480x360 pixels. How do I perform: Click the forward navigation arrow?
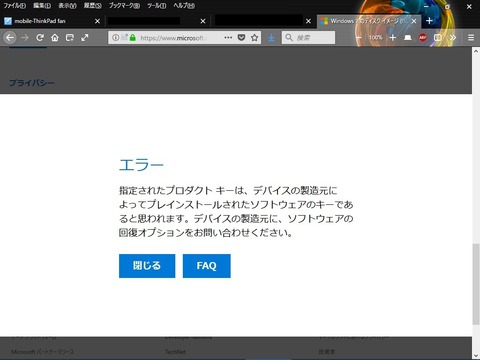click(25, 38)
